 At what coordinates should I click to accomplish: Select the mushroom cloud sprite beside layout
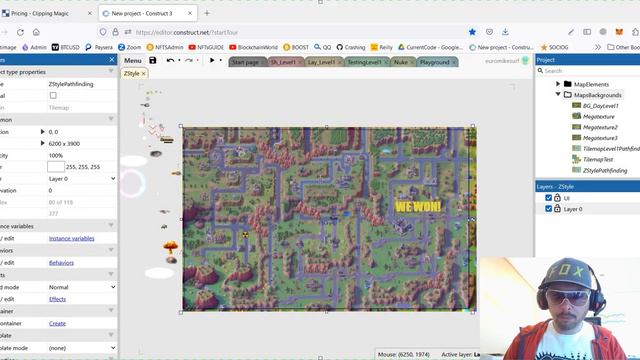[170, 246]
